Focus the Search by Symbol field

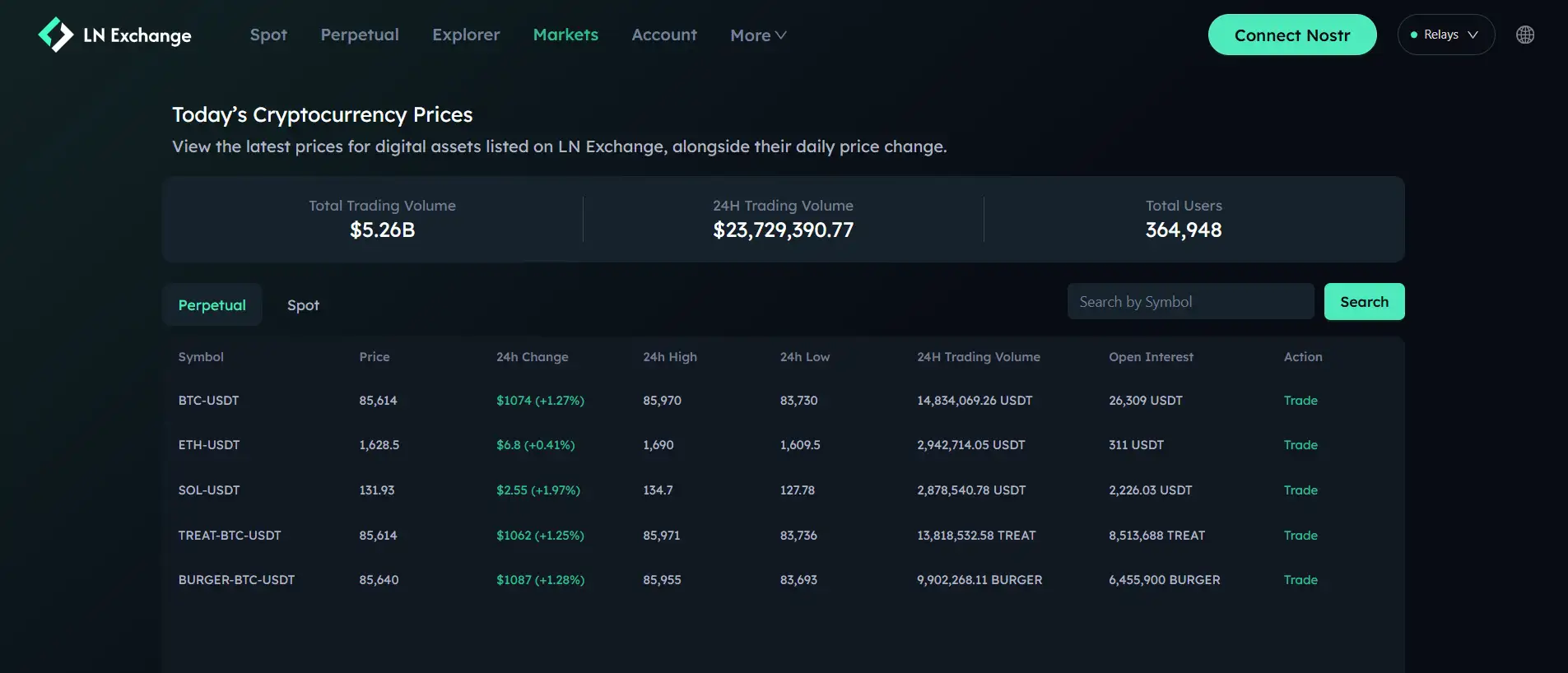(x=1189, y=302)
